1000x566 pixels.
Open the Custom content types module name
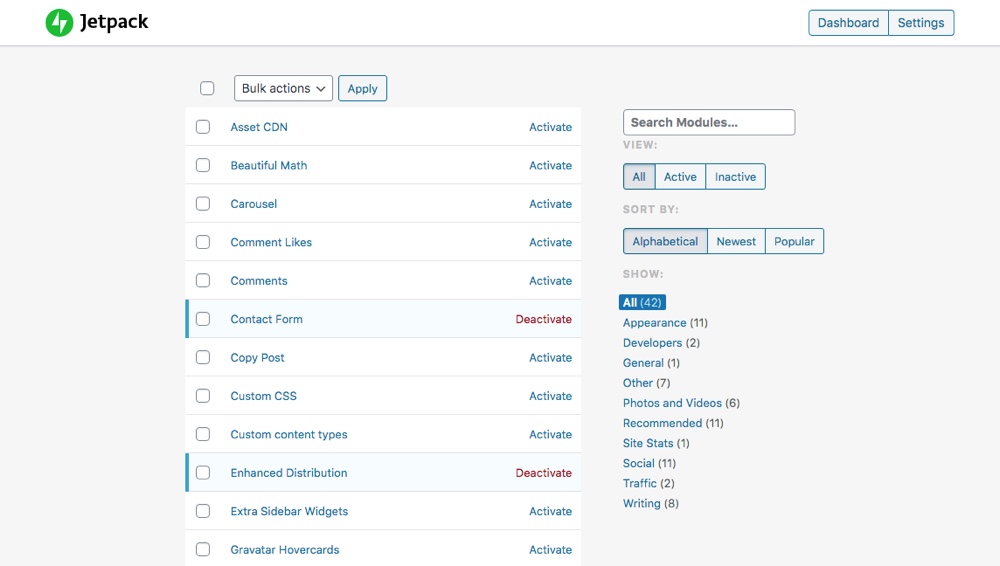click(289, 434)
